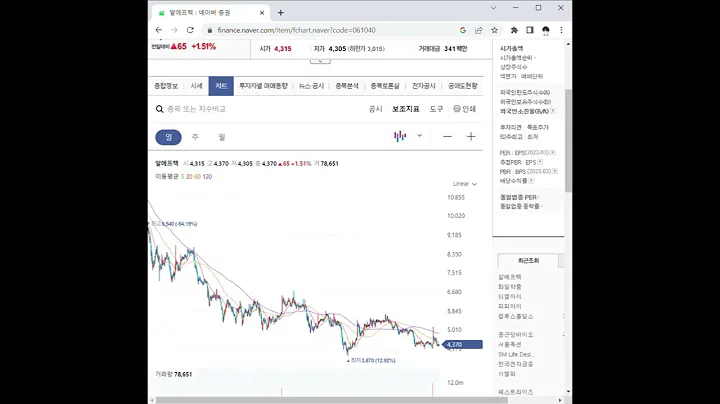Toggle the 60-day moving average
The image size is (720, 404).
tap(197, 176)
